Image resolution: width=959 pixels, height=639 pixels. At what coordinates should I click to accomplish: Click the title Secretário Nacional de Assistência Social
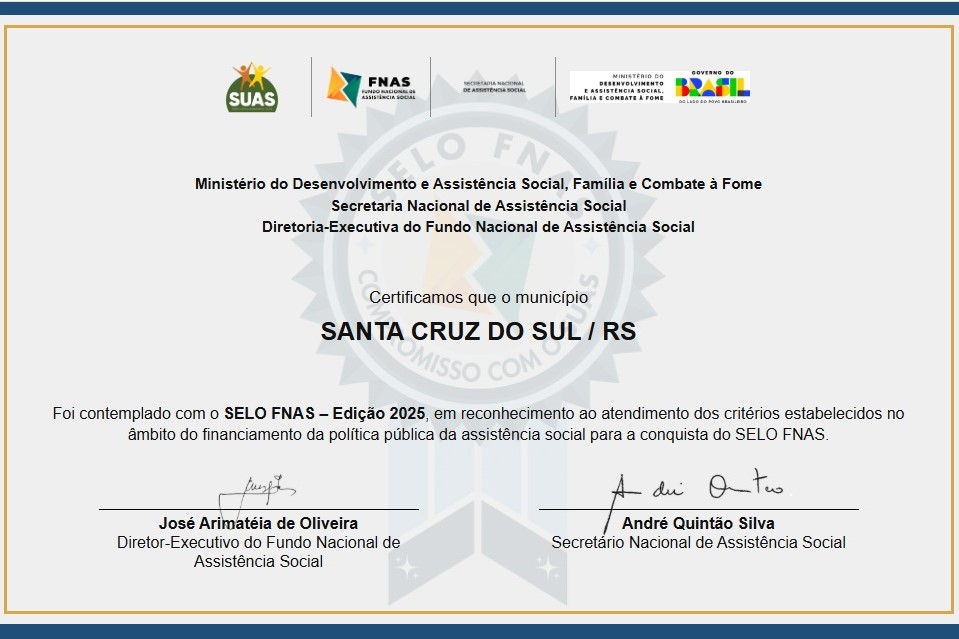[x=698, y=542]
